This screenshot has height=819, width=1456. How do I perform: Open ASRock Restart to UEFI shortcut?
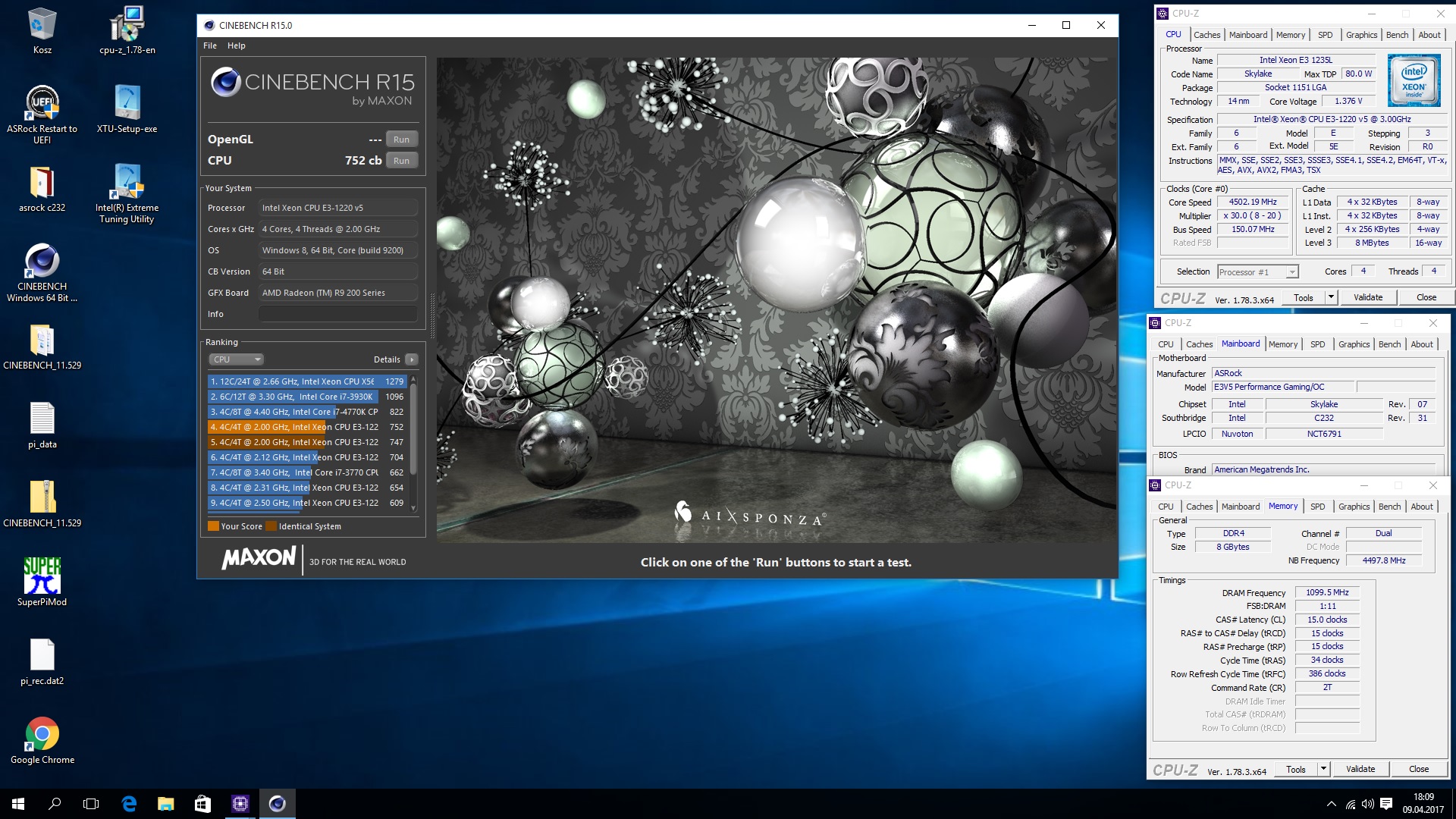(x=42, y=114)
